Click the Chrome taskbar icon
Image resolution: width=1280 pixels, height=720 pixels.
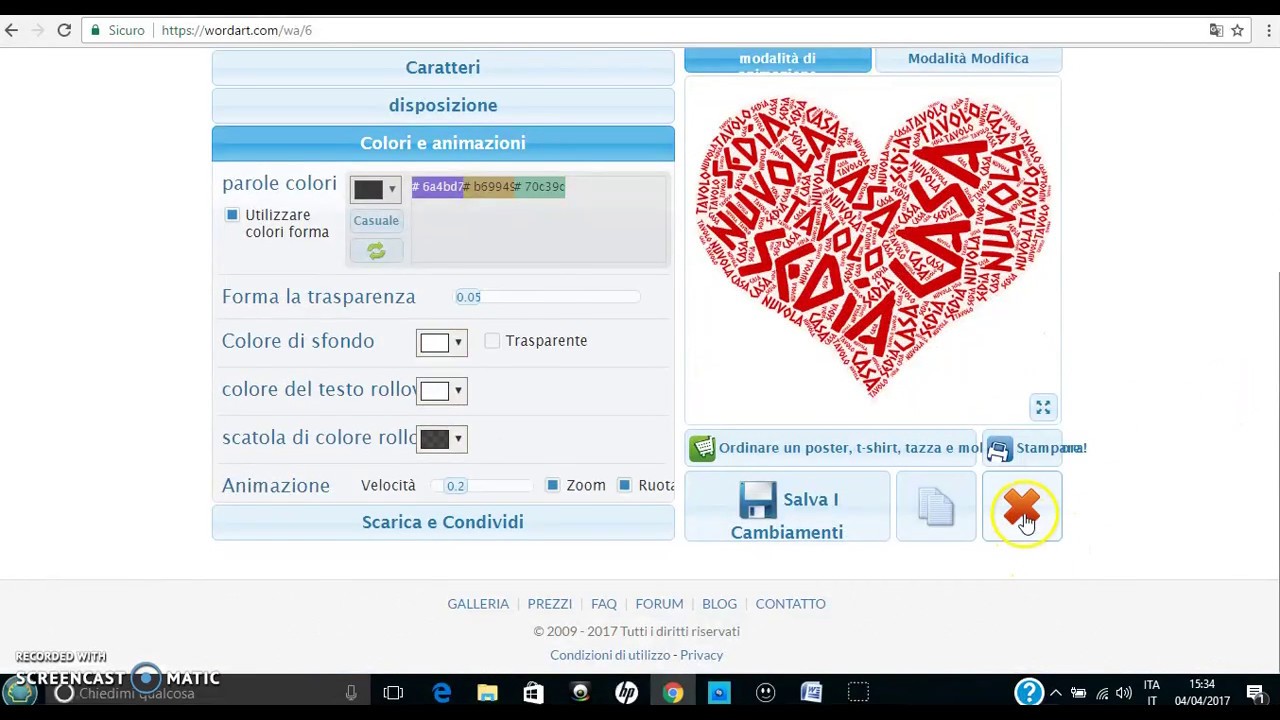(x=673, y=693)
